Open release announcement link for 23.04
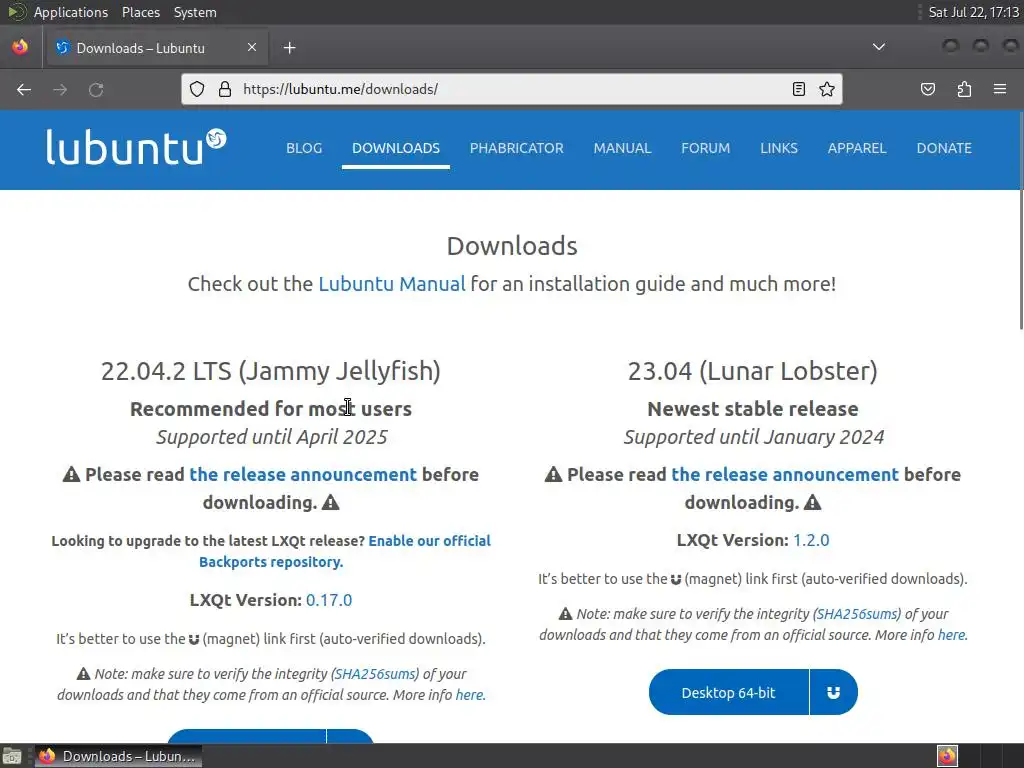 [x=785, y=475]
